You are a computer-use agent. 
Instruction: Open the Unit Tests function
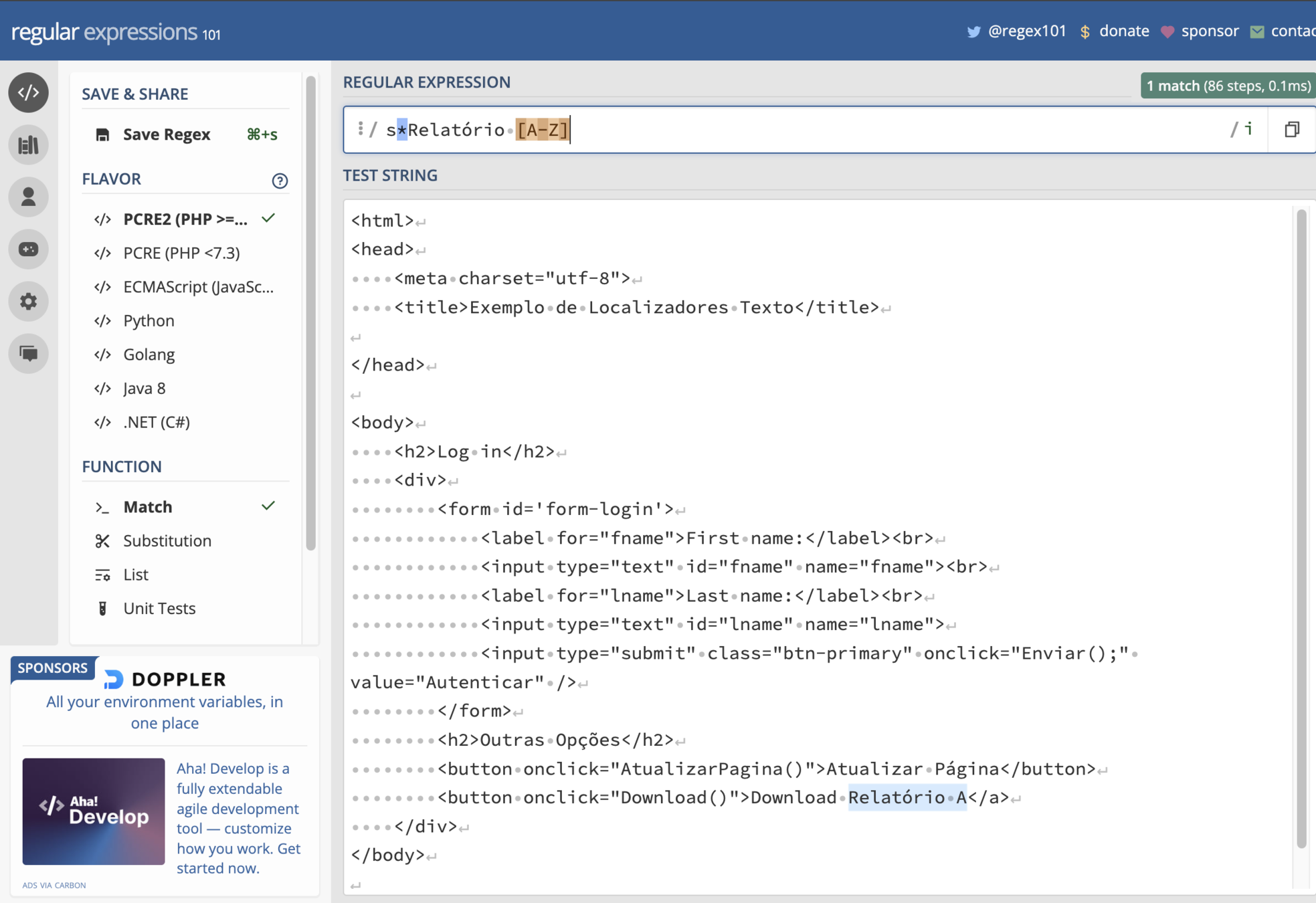pos(159,608)
